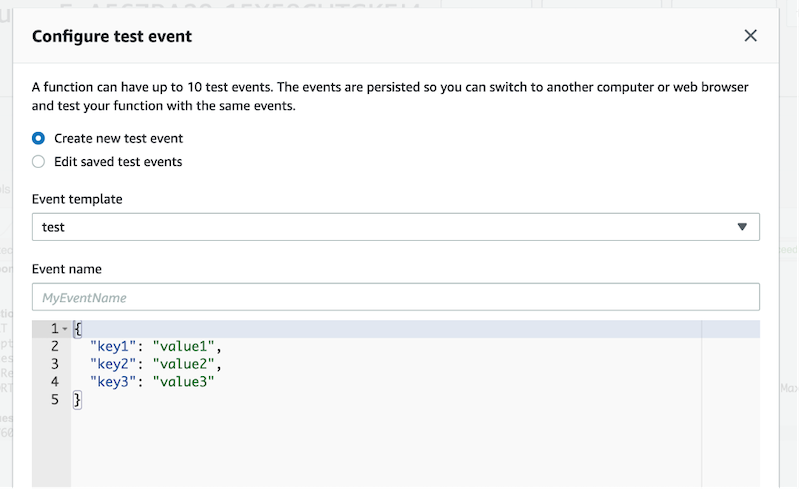Open the Event template combo box showing test

[x=395, y=227]
